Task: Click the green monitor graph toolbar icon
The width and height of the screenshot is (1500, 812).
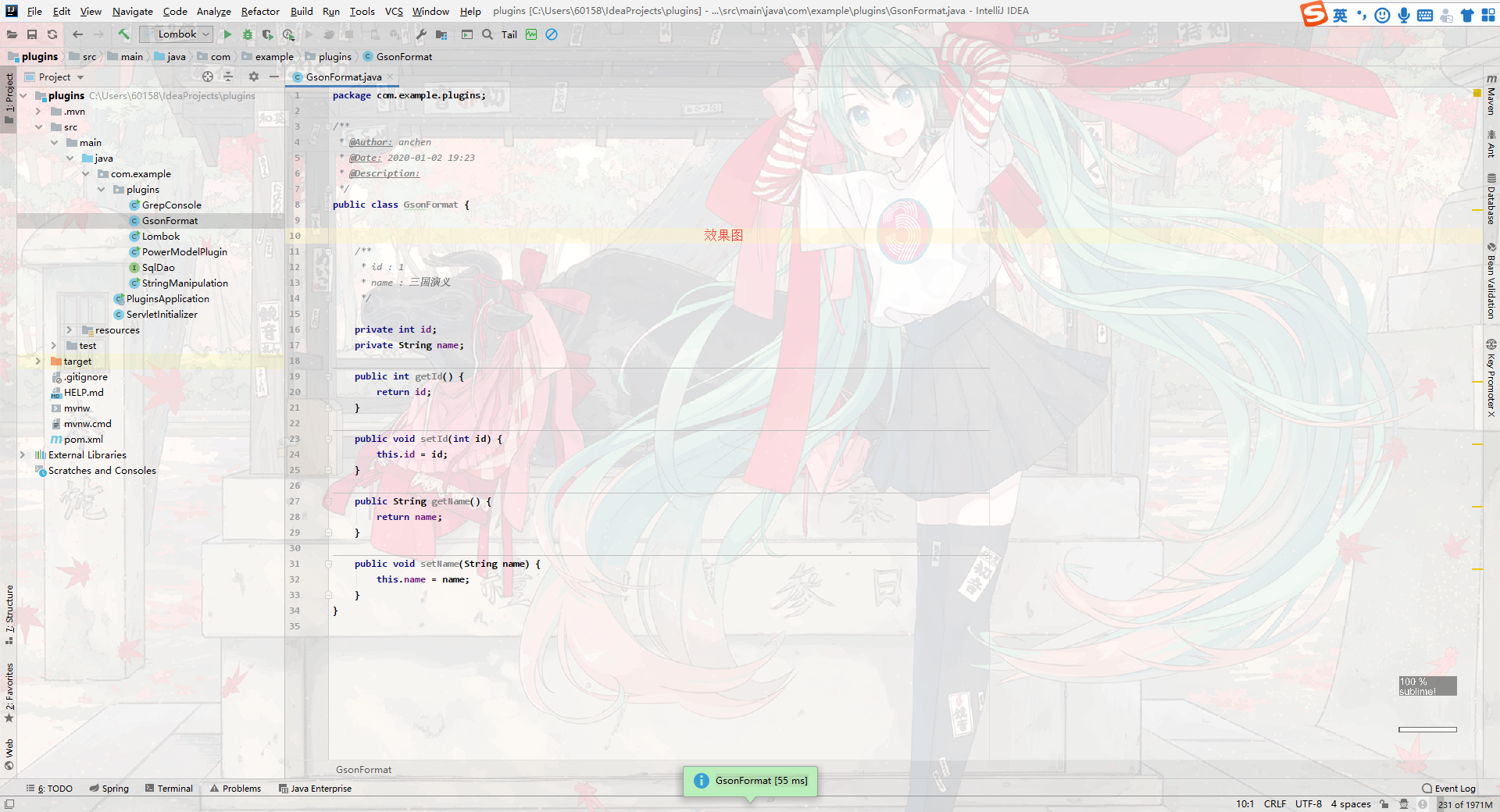Action: [531, 34]
